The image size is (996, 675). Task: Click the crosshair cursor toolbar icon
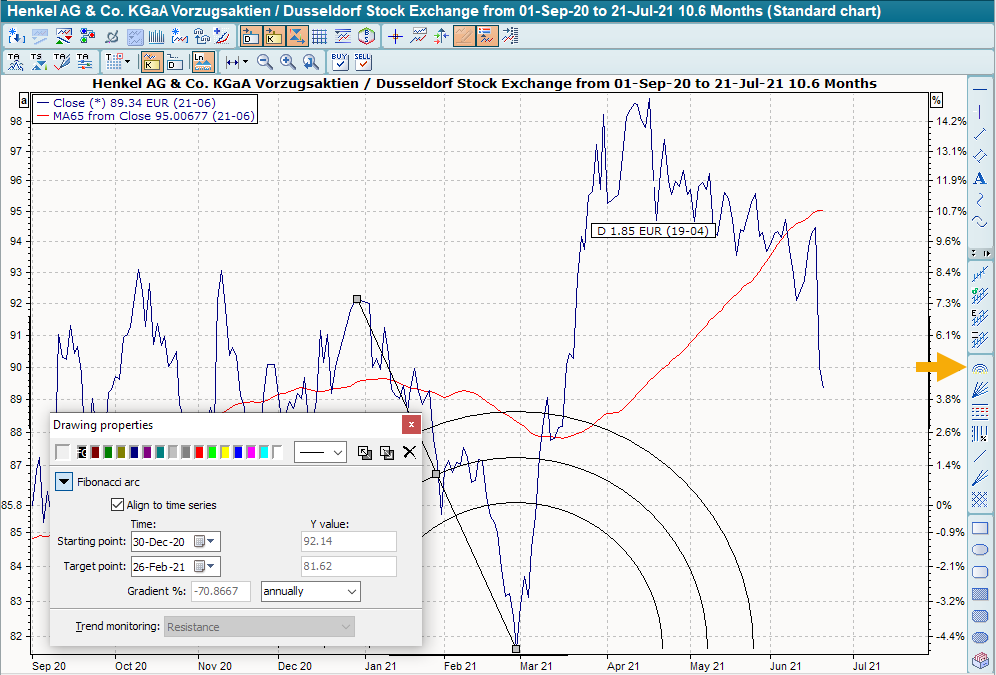tap(395, 37)
